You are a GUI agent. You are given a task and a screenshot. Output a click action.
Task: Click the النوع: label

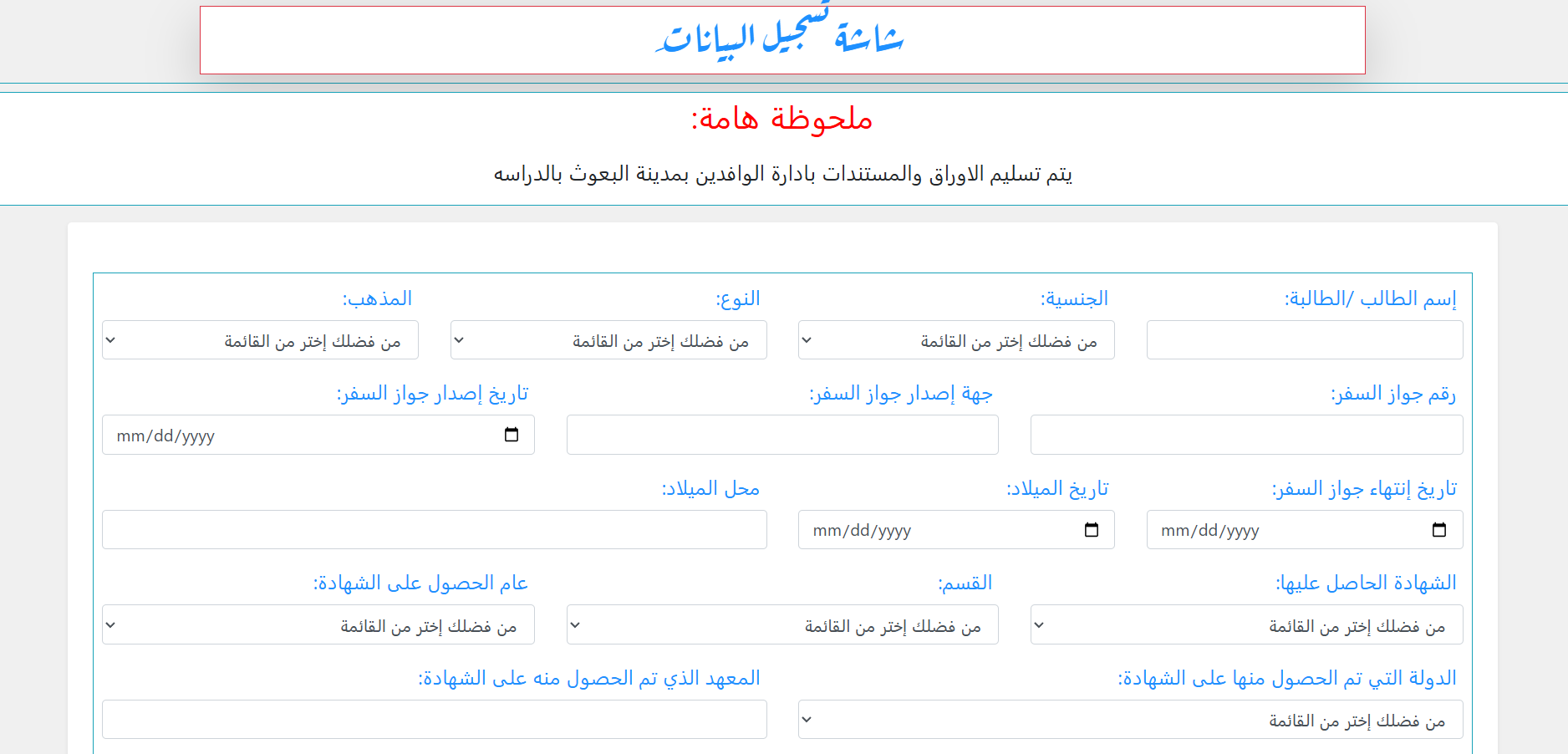coord(738,298)
